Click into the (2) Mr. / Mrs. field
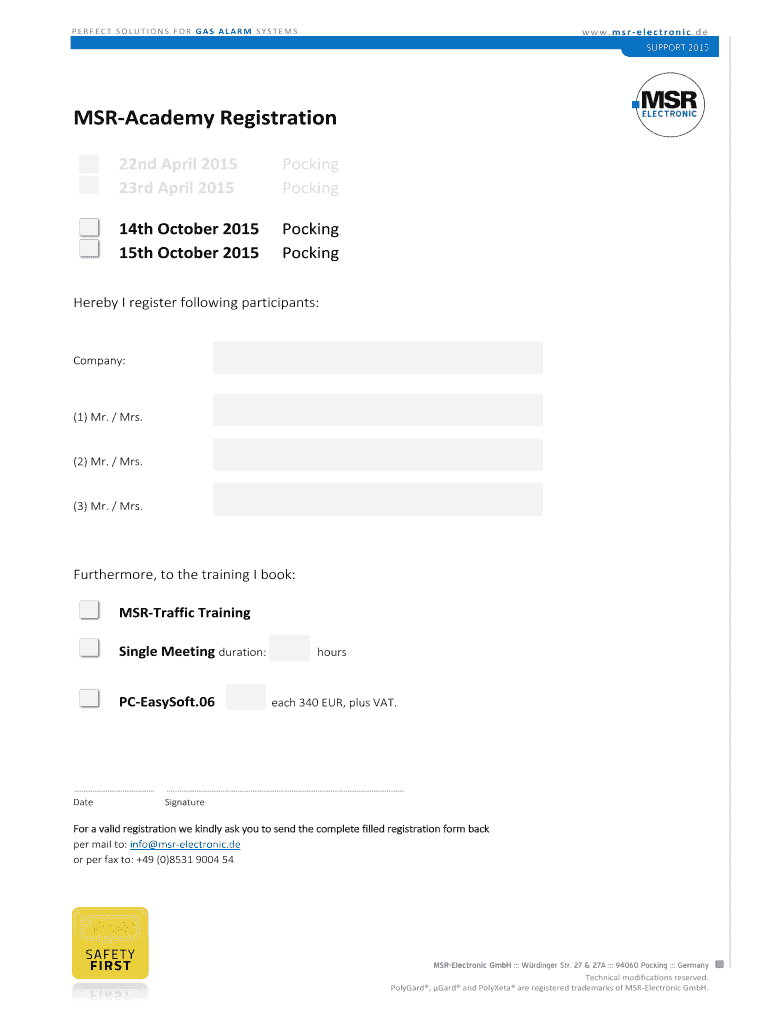Image resolution: width=770 pixels, height=1024 pixels. (377, 455)
